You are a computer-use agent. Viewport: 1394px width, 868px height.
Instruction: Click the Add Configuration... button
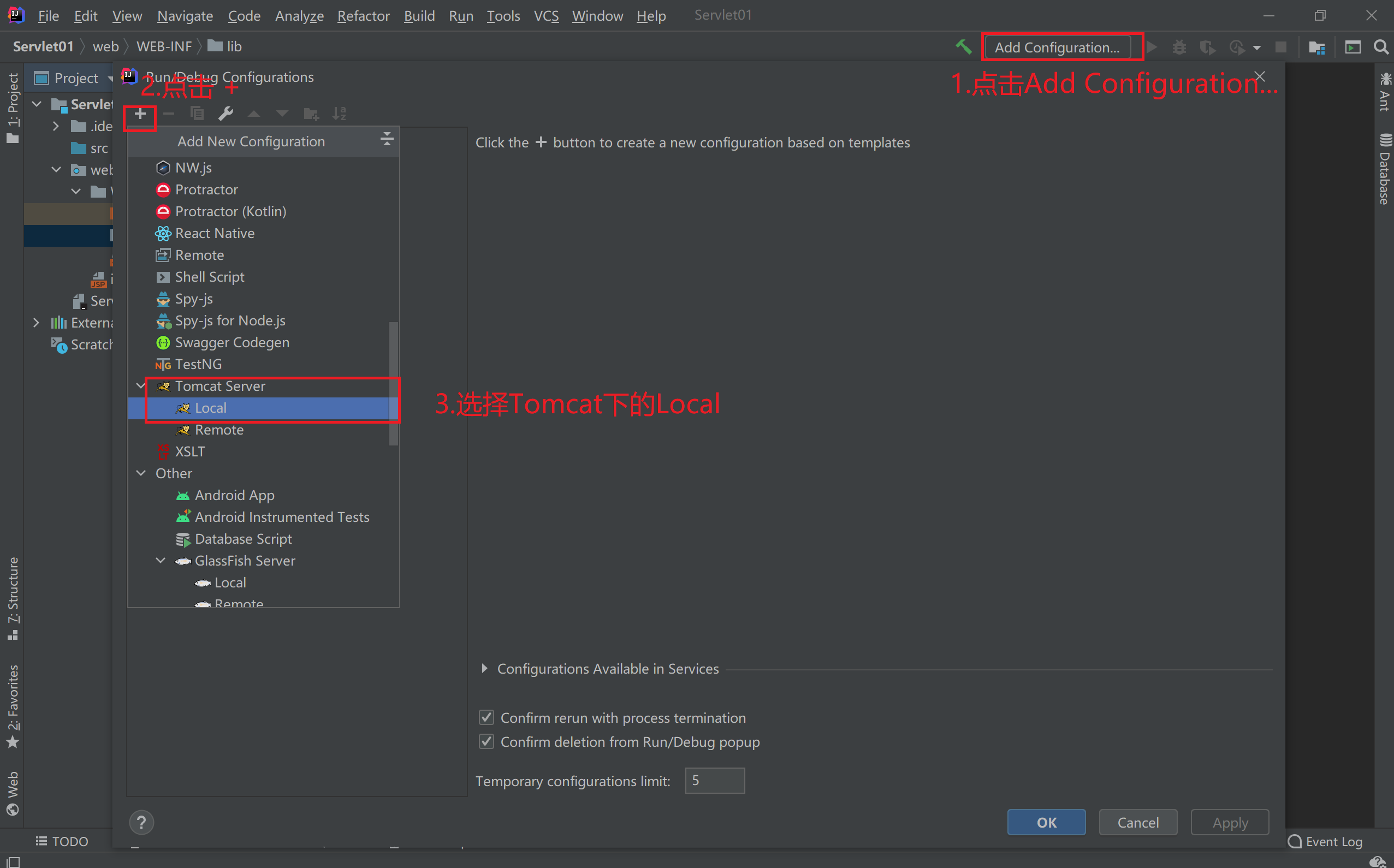click(1057, 47)
